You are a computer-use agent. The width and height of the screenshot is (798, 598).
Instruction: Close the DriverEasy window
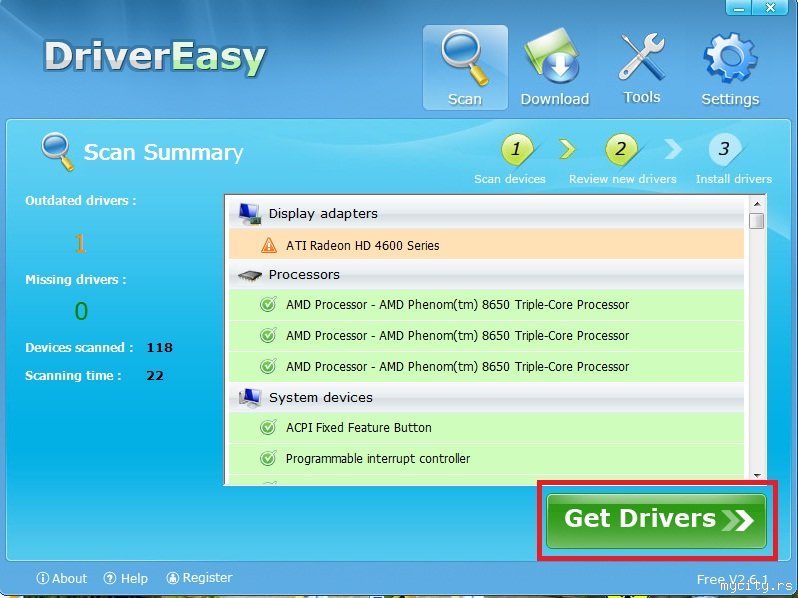[770, 8]
